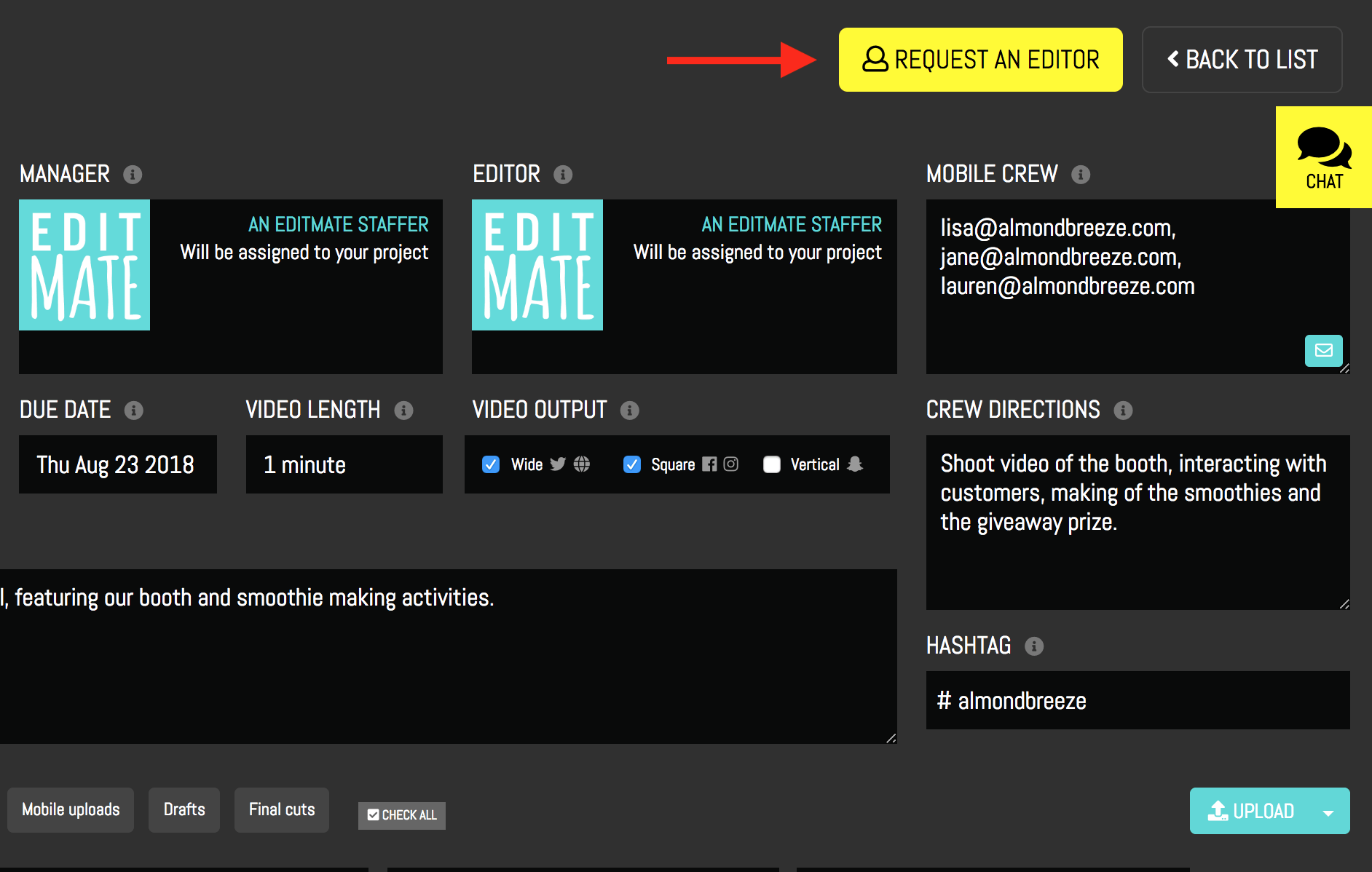Click the Manager An Editmate Staffer text
This screenshot has width=1372, height=872.
click(x=339, y=224)
